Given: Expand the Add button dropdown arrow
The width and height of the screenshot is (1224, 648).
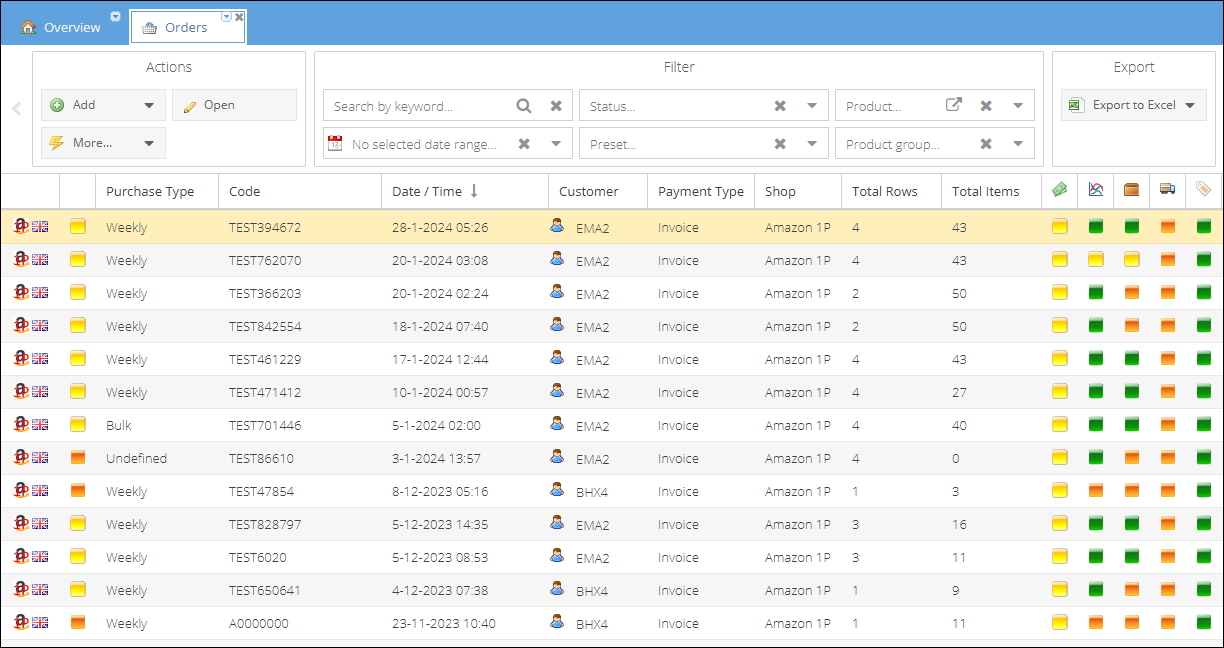Looking at the screenshot, I should (x=149, y=105).
